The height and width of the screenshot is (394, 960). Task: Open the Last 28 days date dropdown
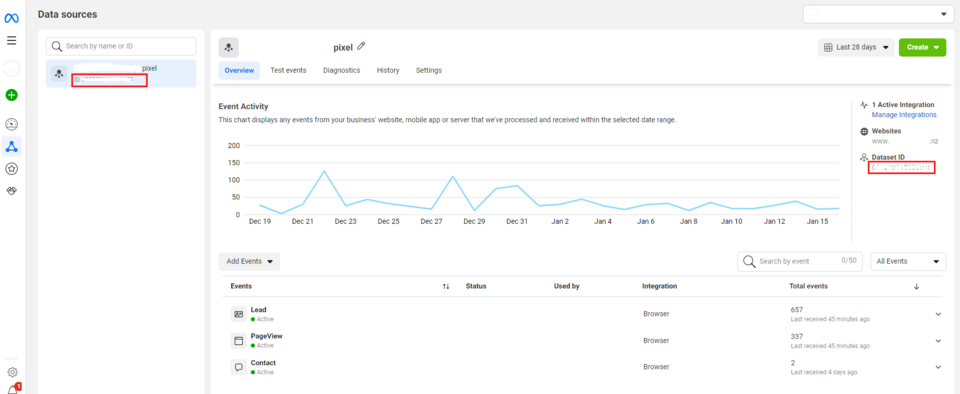click(x=856, y=47)
